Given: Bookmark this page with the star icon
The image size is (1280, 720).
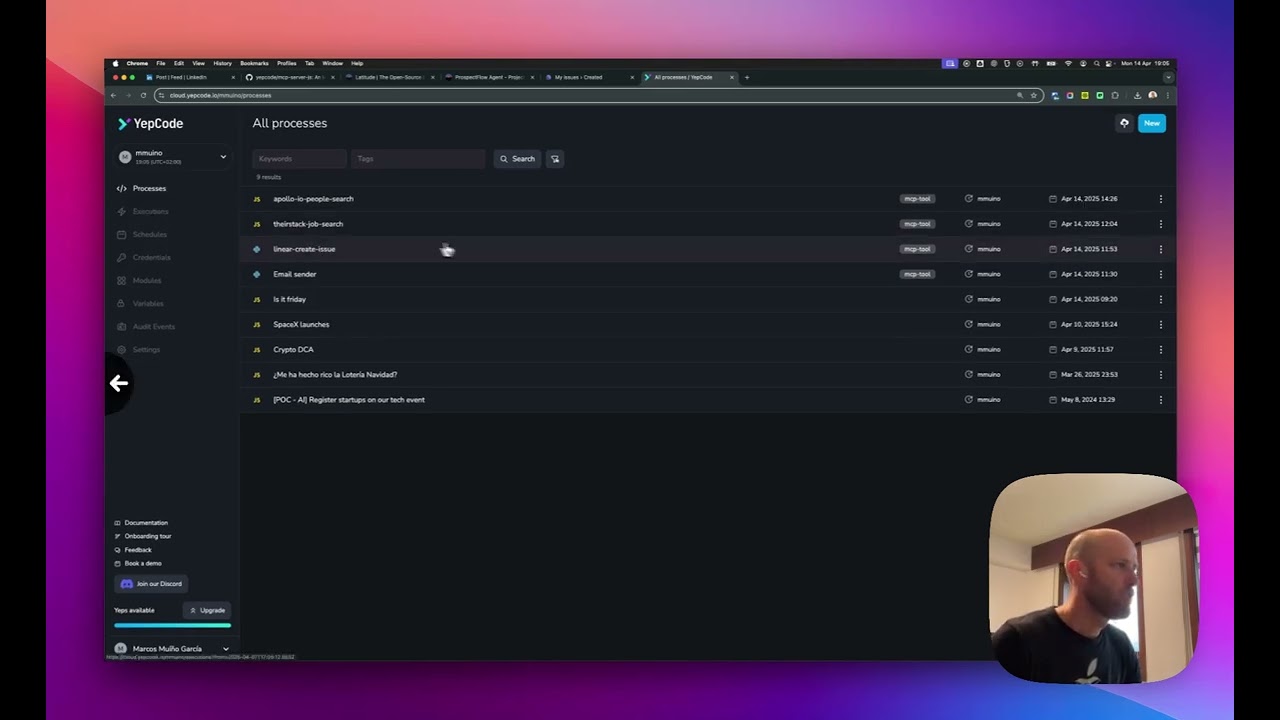Looking at the screenshot, I should [1034, 95].
